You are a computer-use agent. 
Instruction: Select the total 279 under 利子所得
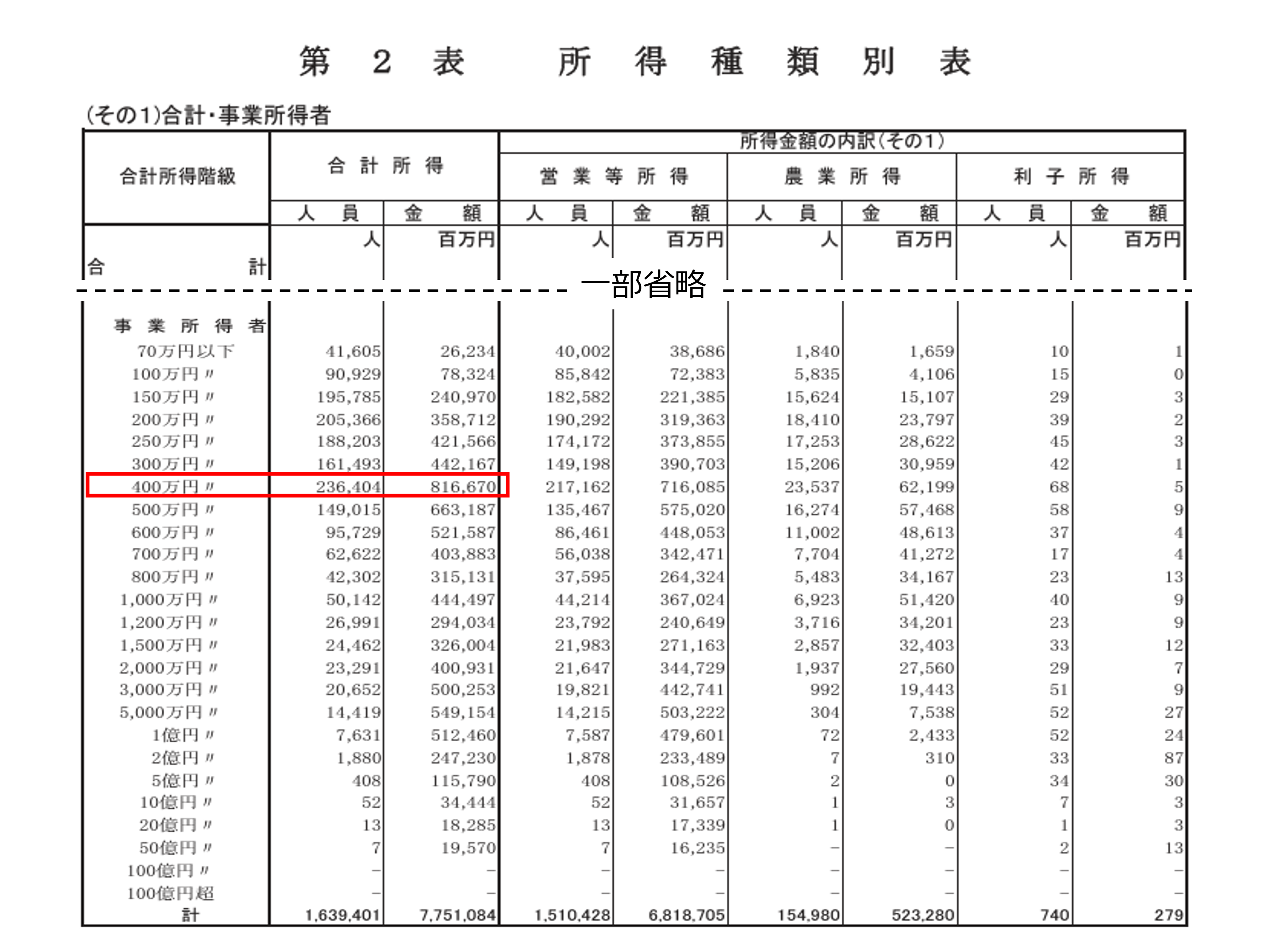[x=1169, y=915]
